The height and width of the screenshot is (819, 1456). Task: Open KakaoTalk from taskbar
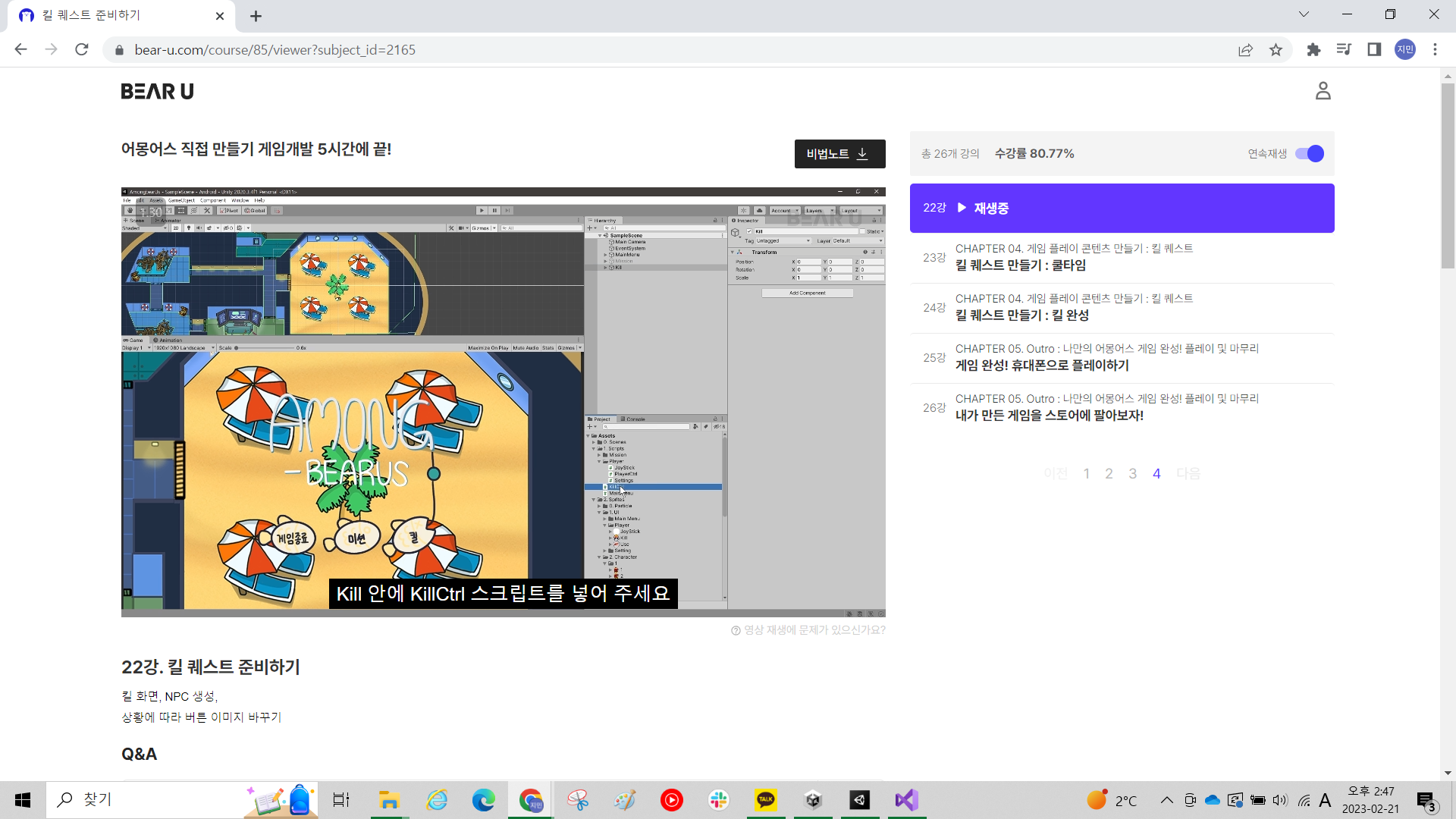[766, 799]
